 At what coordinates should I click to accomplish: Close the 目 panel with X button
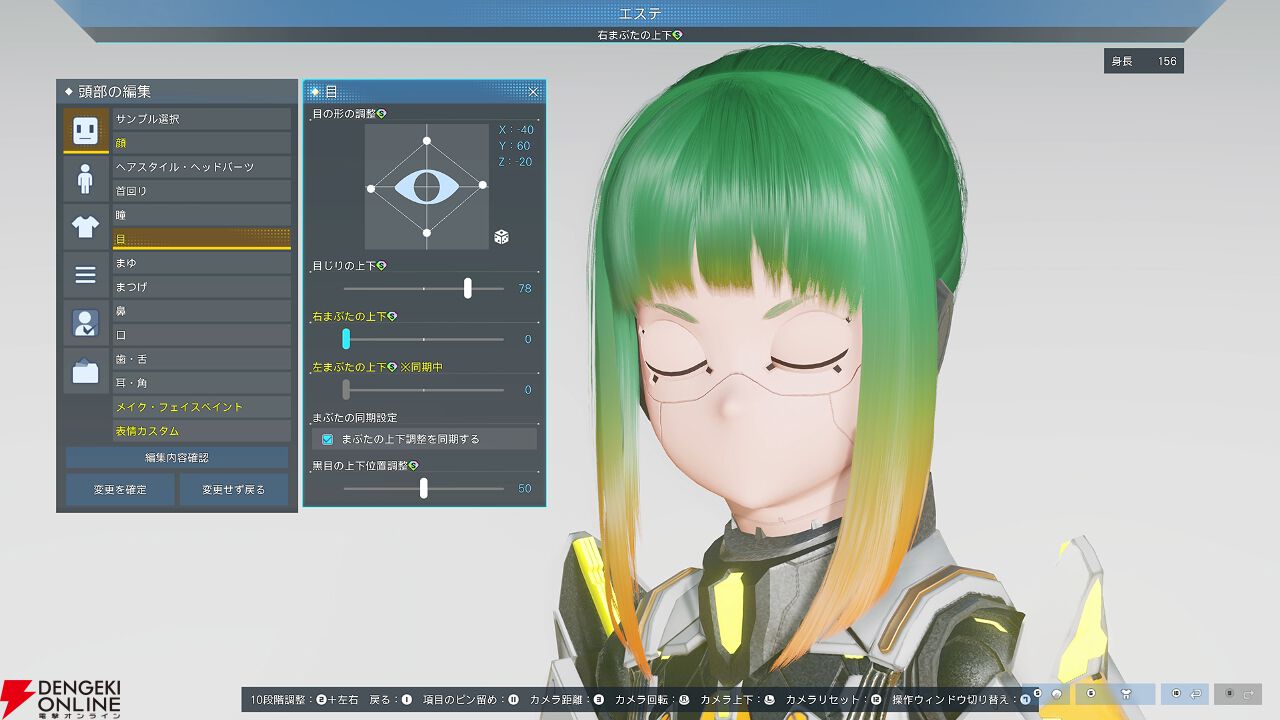coord(533,92)
